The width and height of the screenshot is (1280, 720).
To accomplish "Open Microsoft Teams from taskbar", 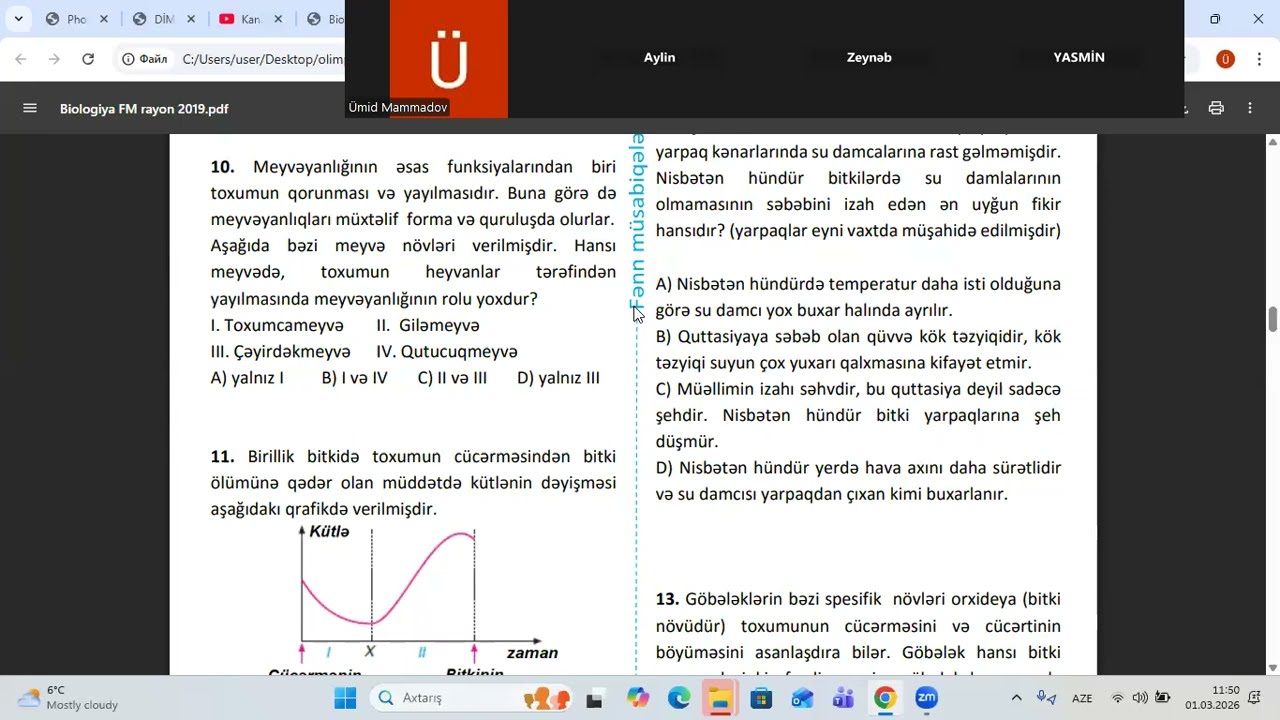I will coord(843,698).
